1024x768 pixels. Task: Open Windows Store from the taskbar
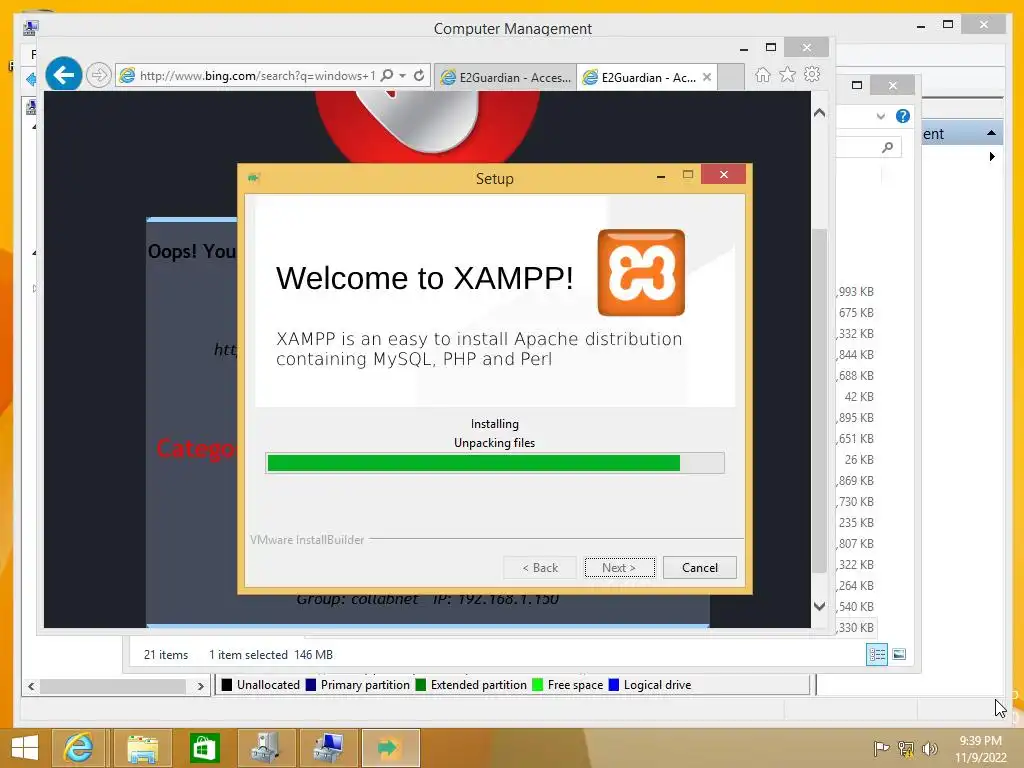(x=204, y=748)
